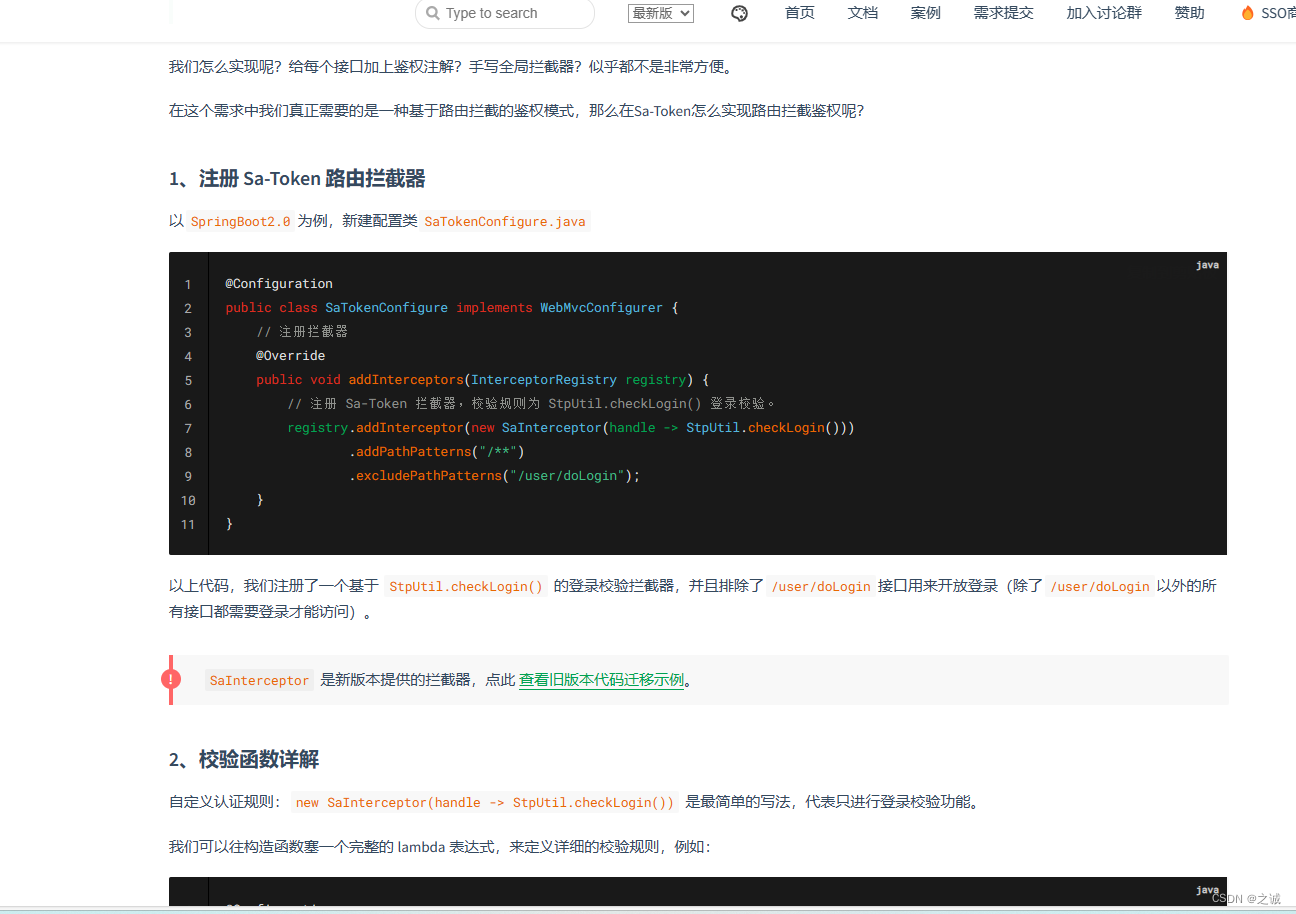Click the search magnifier icon
This screenshot has width=1296, height=914.
point(433,13)
